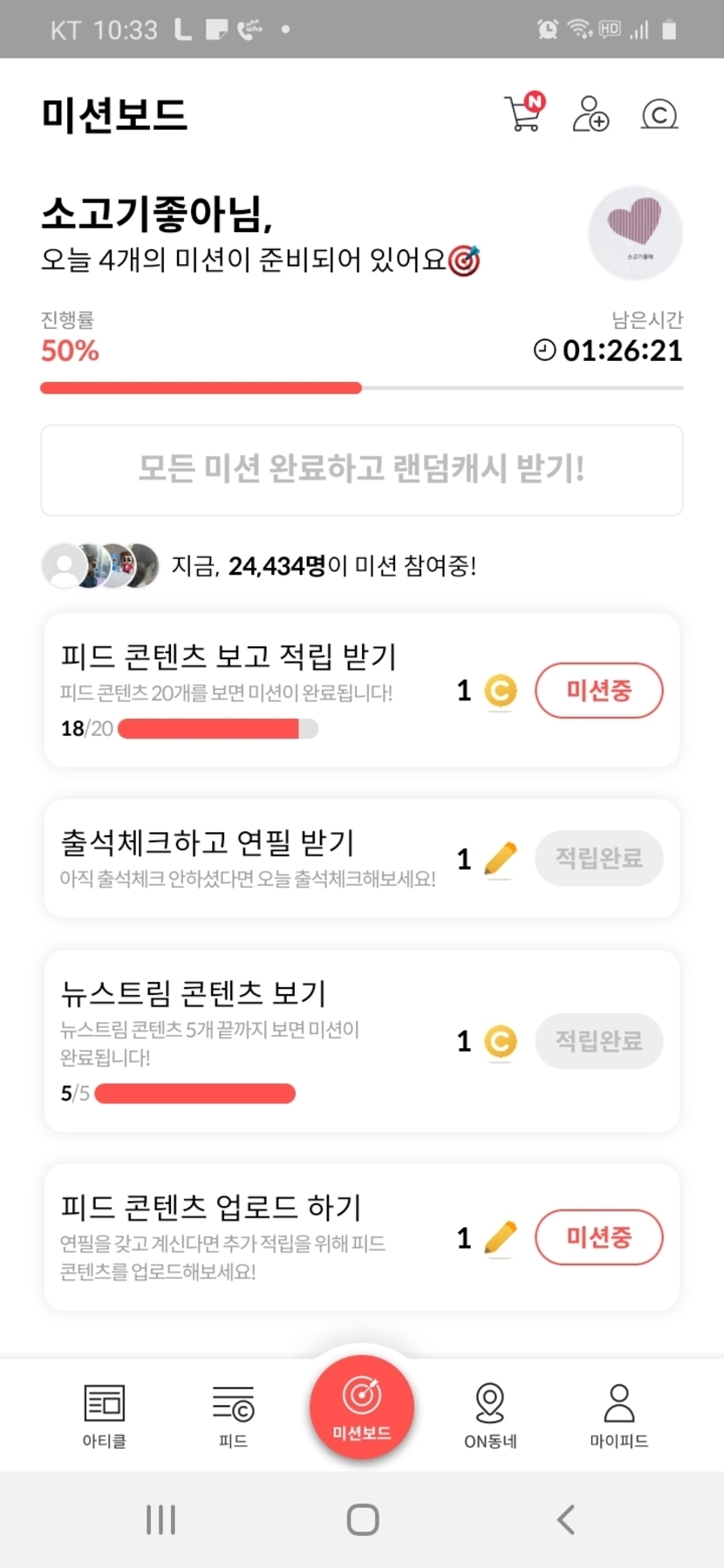Tap 적립완료 button for 뉴스트림 콘텐츠 보기

(x=598, y=1040)
